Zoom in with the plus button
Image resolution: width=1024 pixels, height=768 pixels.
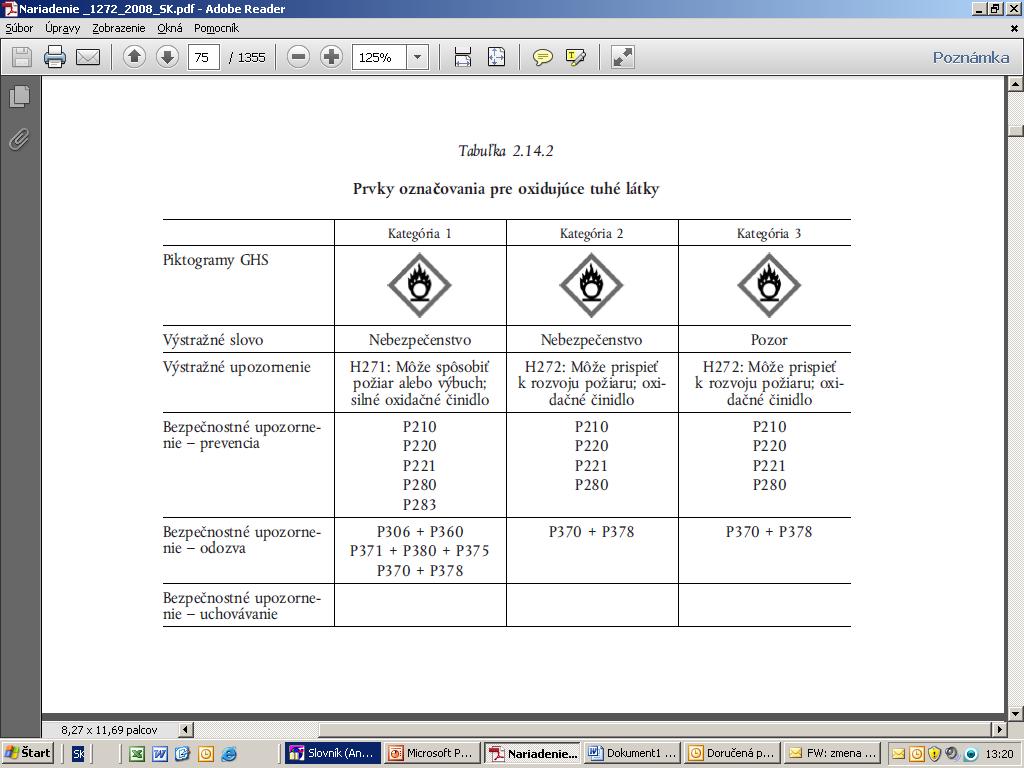(x=331, y=57)
